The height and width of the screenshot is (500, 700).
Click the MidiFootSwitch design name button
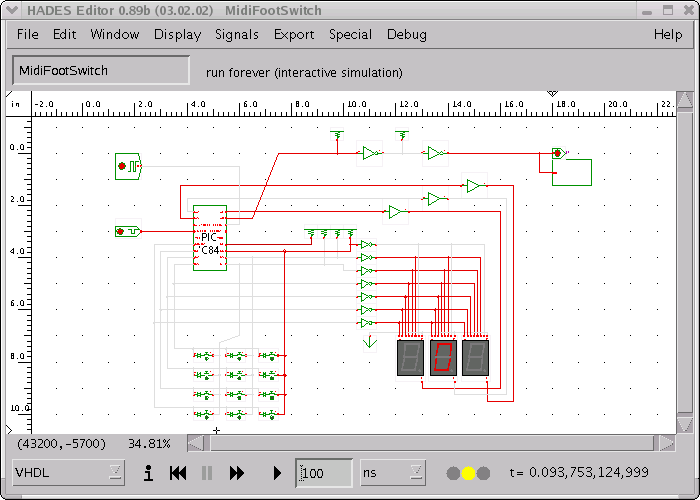point(100,71)
